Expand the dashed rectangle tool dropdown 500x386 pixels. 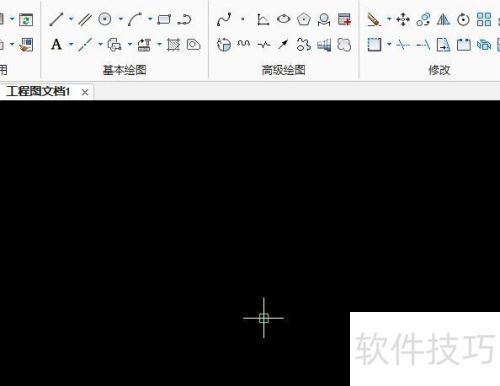(389, 44)
